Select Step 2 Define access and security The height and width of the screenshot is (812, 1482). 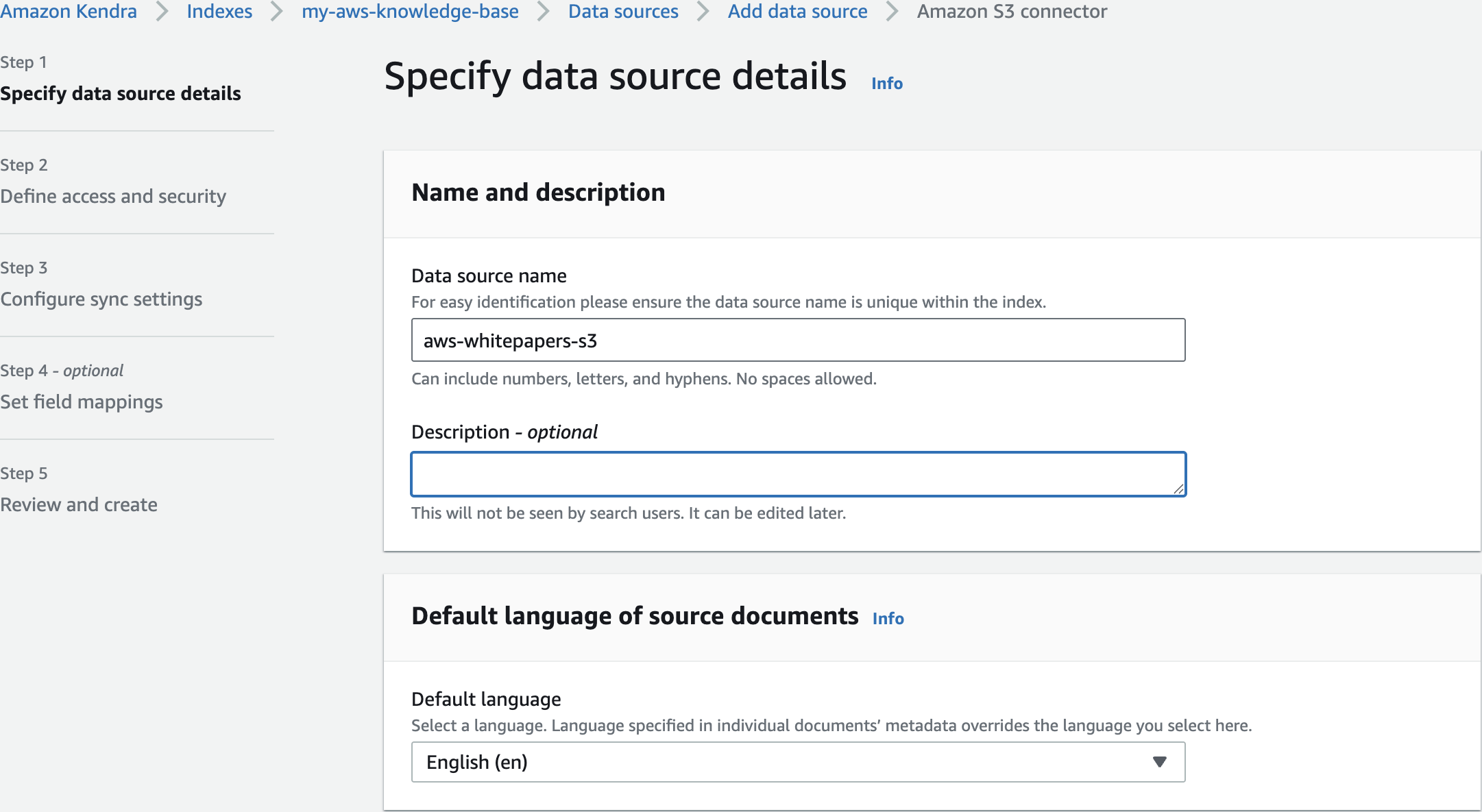(113, 197)
